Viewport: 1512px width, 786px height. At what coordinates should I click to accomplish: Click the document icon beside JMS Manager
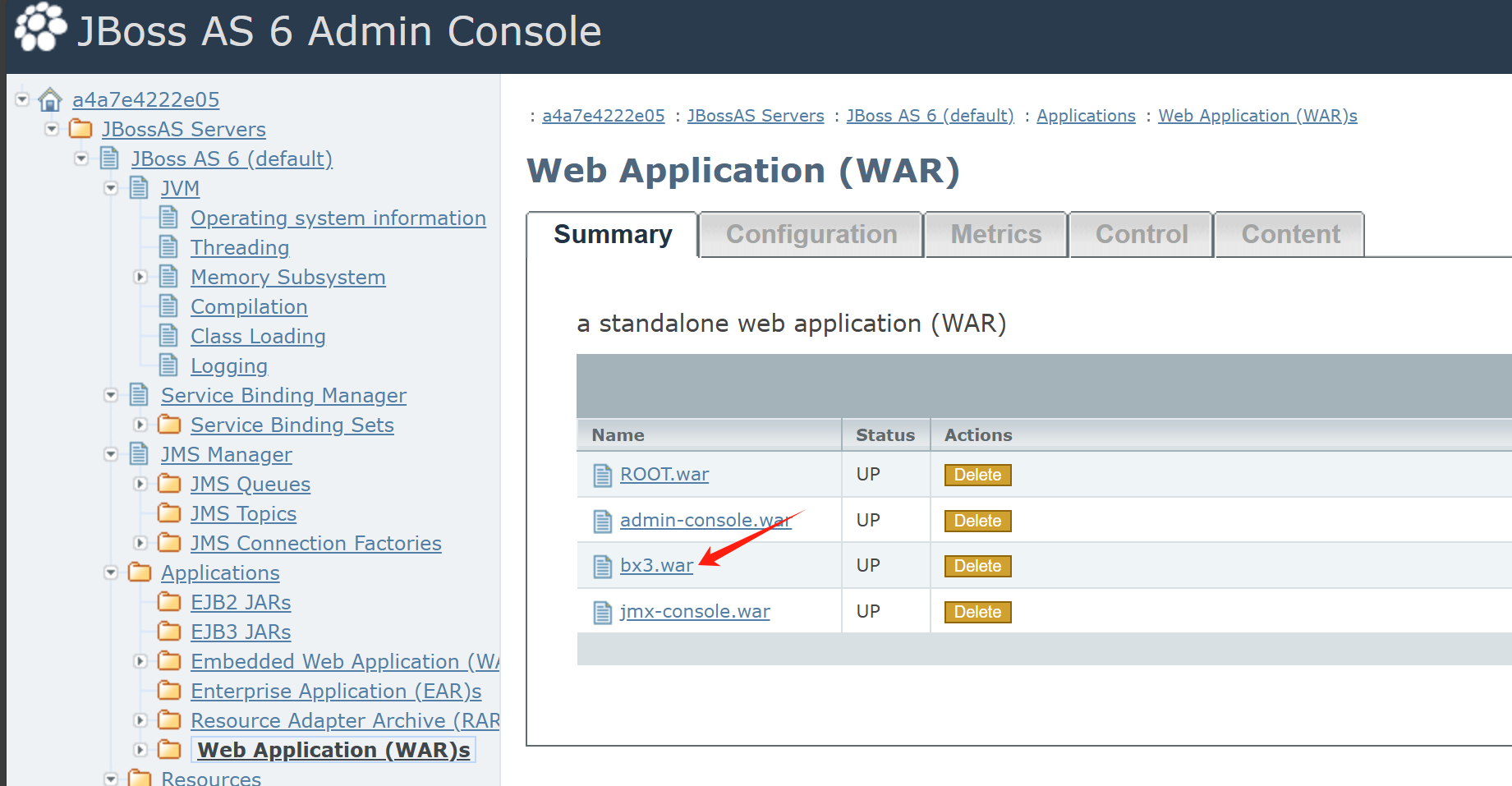coord(139,454)
